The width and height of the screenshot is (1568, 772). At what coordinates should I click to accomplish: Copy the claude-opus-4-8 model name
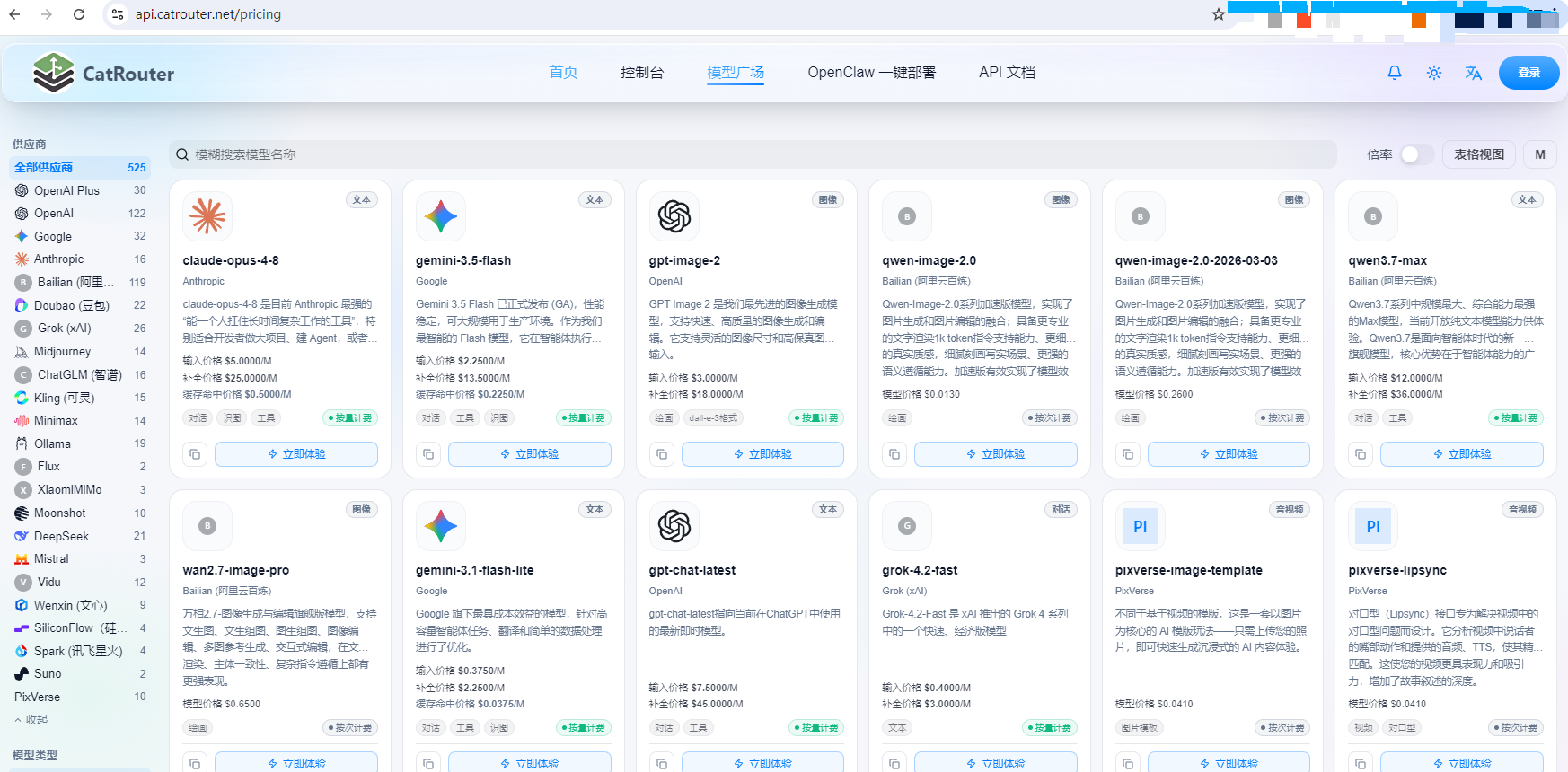pos(195,454)
